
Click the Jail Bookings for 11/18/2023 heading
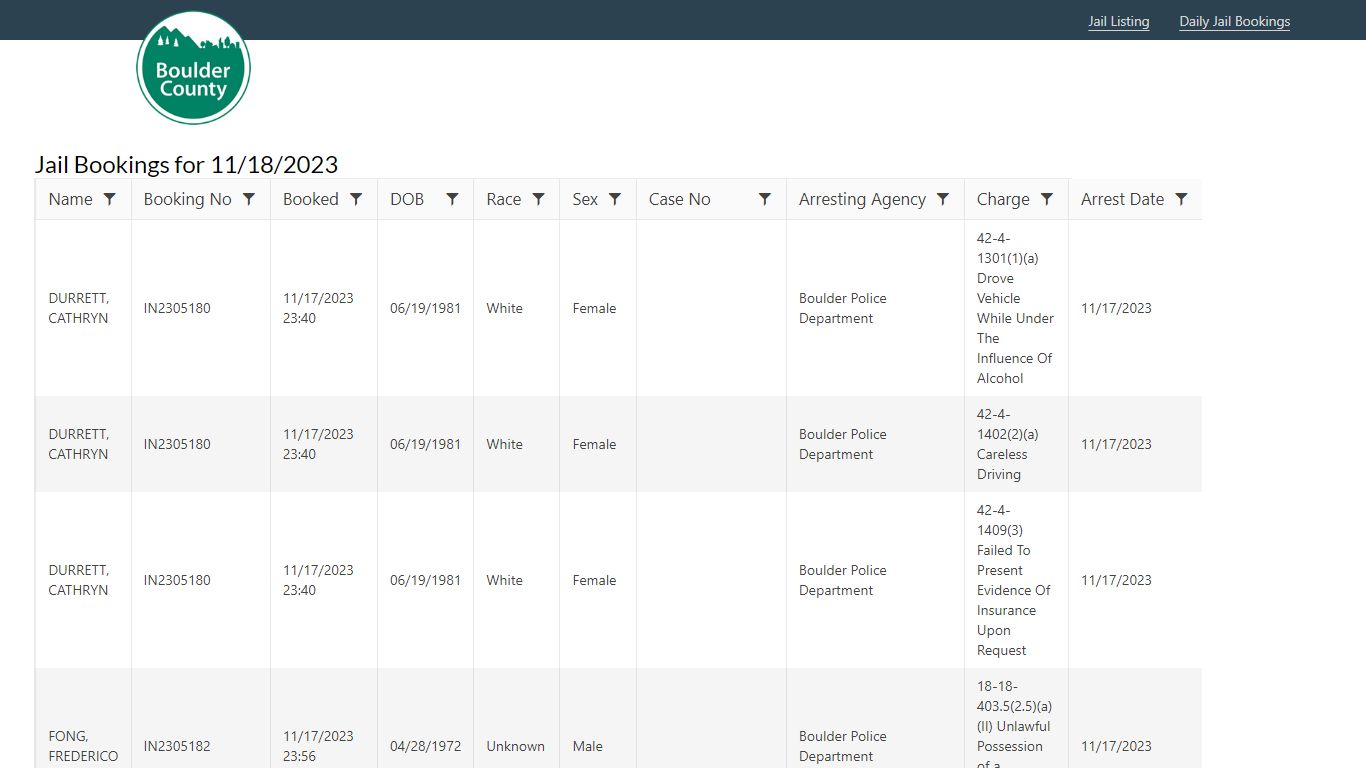(186, 164)
